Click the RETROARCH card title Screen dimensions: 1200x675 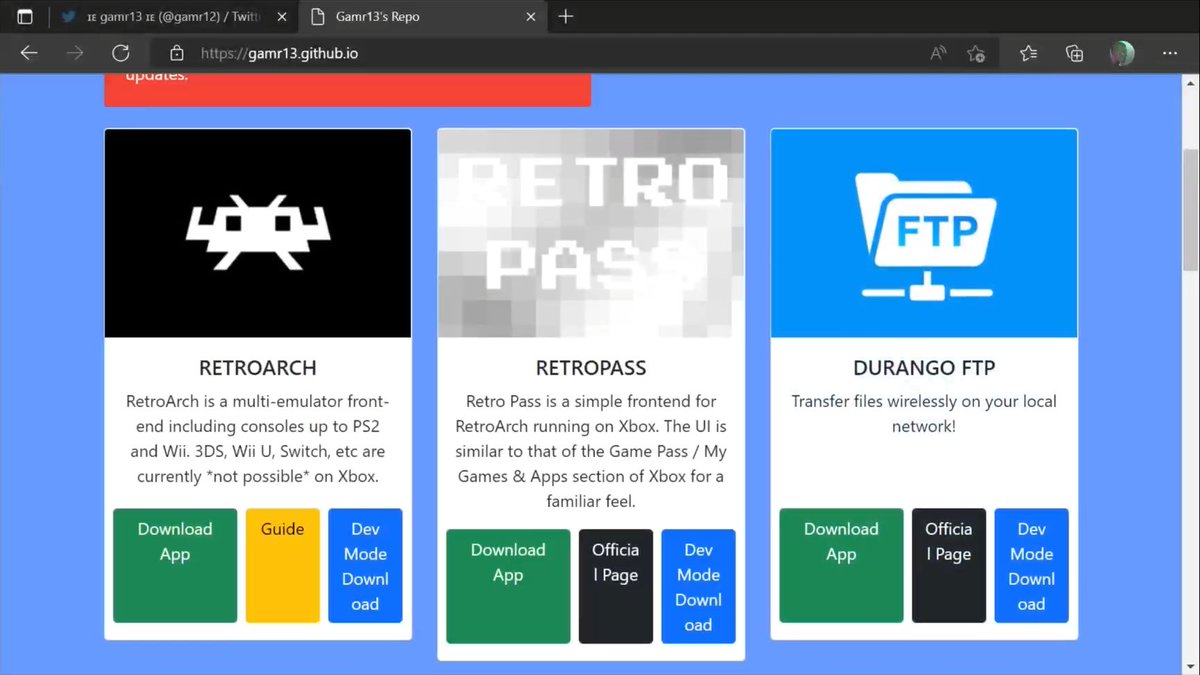pyautogui.click(x=258, y=368)
